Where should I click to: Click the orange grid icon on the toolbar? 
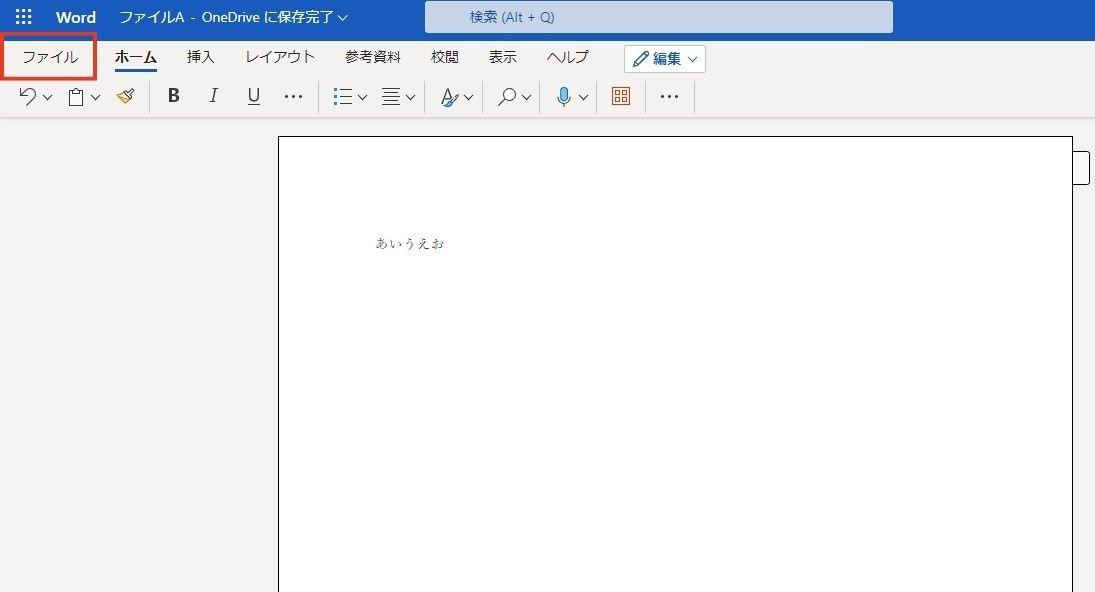(x=620, y=96)
